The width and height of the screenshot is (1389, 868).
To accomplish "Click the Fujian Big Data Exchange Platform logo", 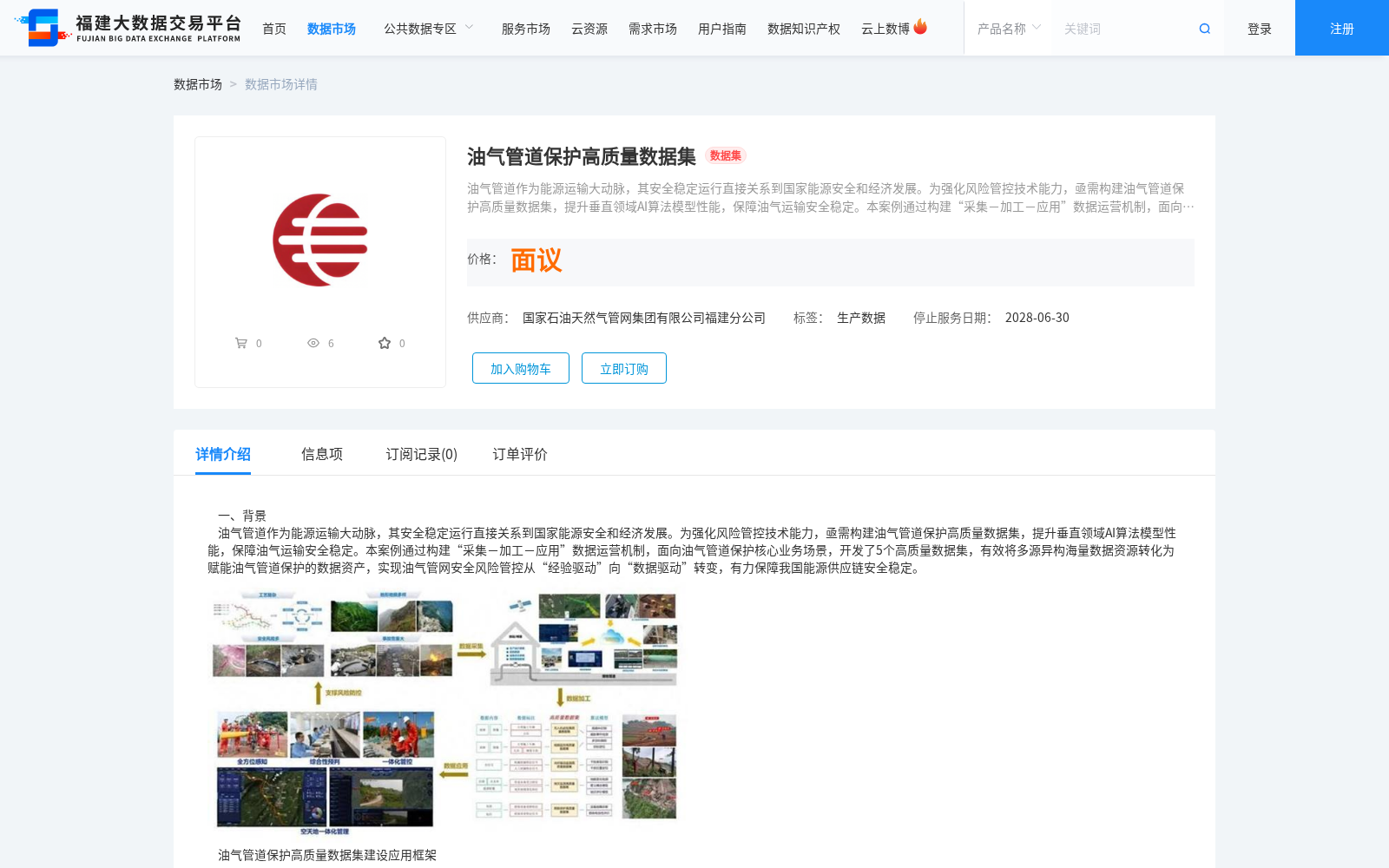I will tap(128, 28).
